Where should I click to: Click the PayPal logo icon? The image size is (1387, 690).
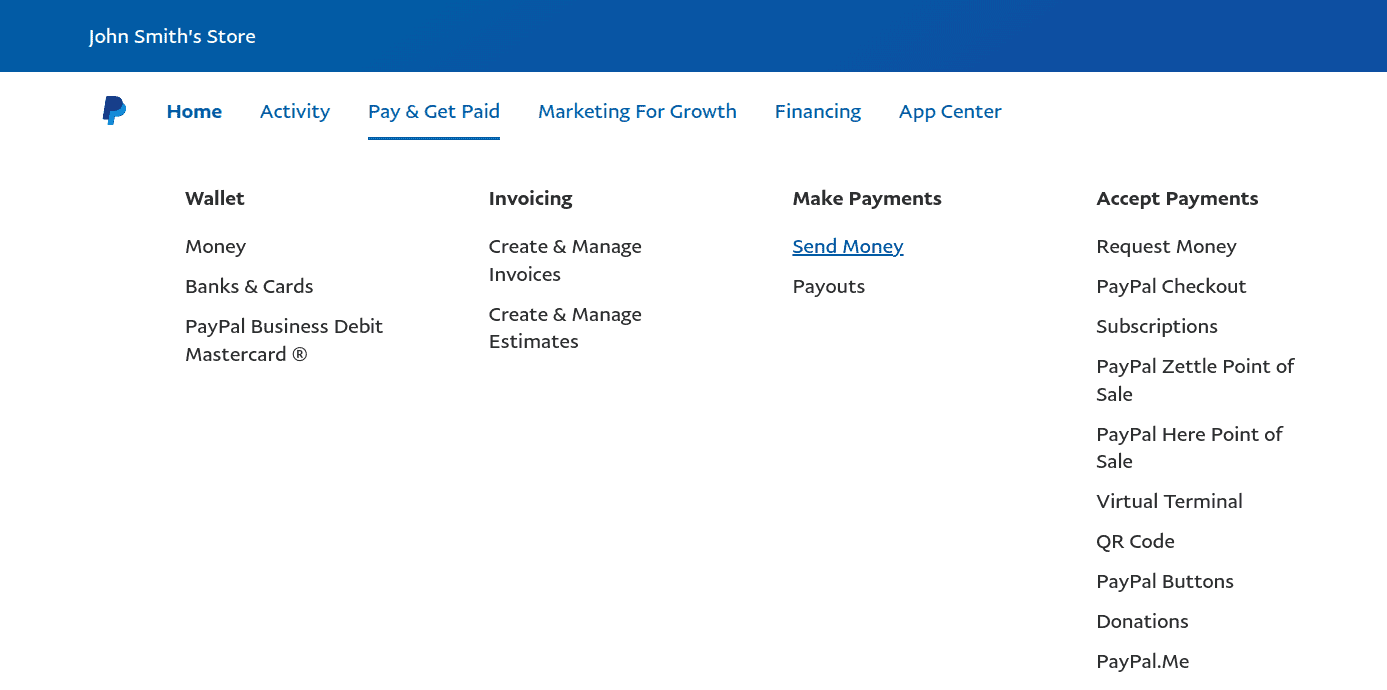(x=114, y=111)
